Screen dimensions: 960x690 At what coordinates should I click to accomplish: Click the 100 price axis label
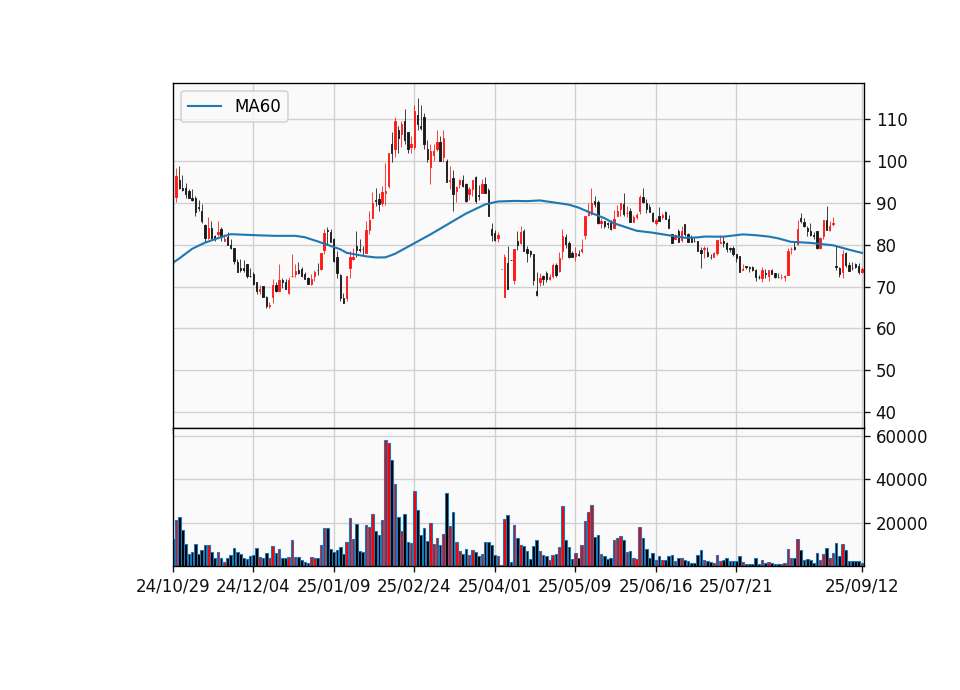tap(892, 162)
